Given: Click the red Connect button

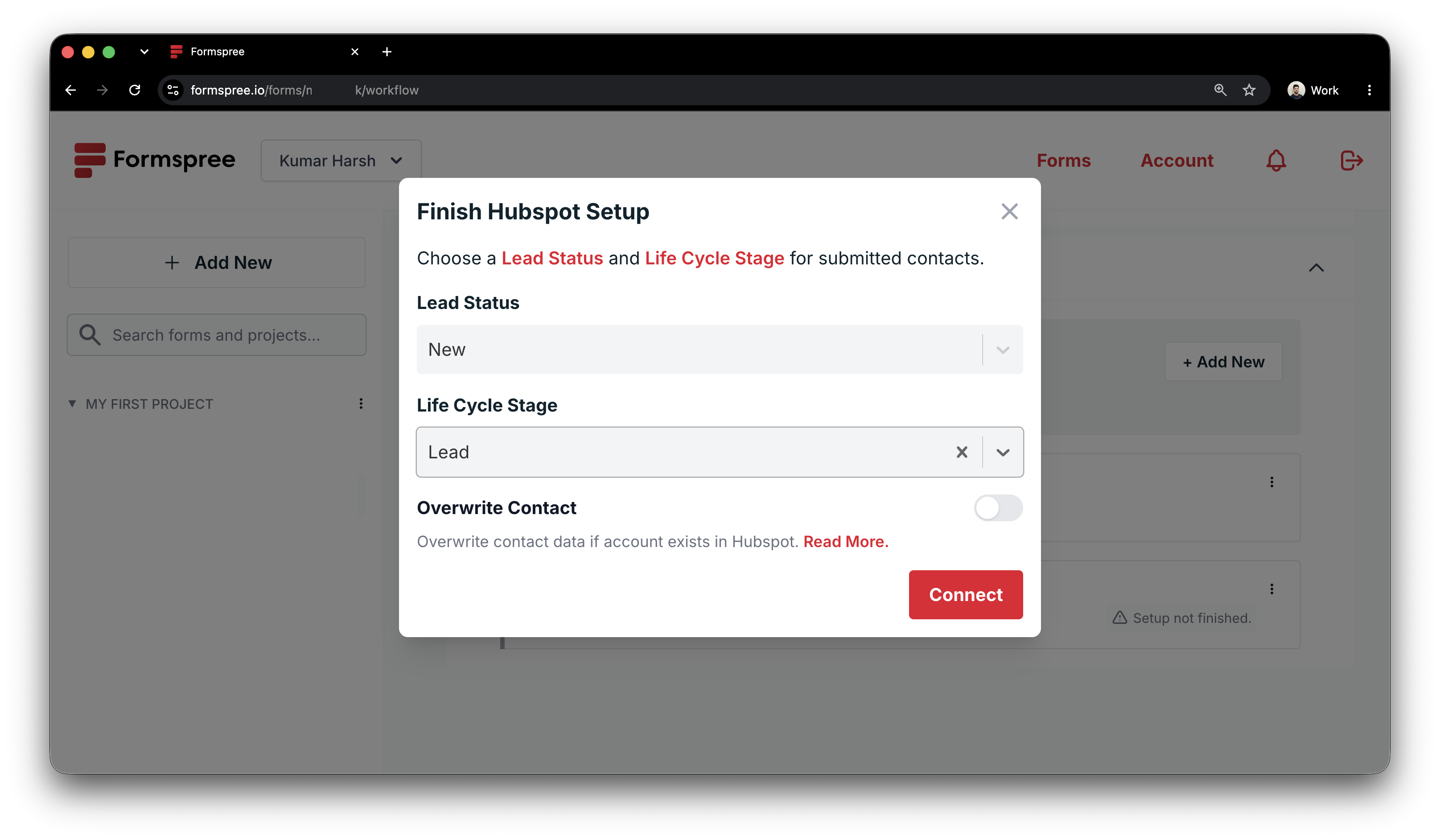Looking at the screenshot, I should point(966,594).
